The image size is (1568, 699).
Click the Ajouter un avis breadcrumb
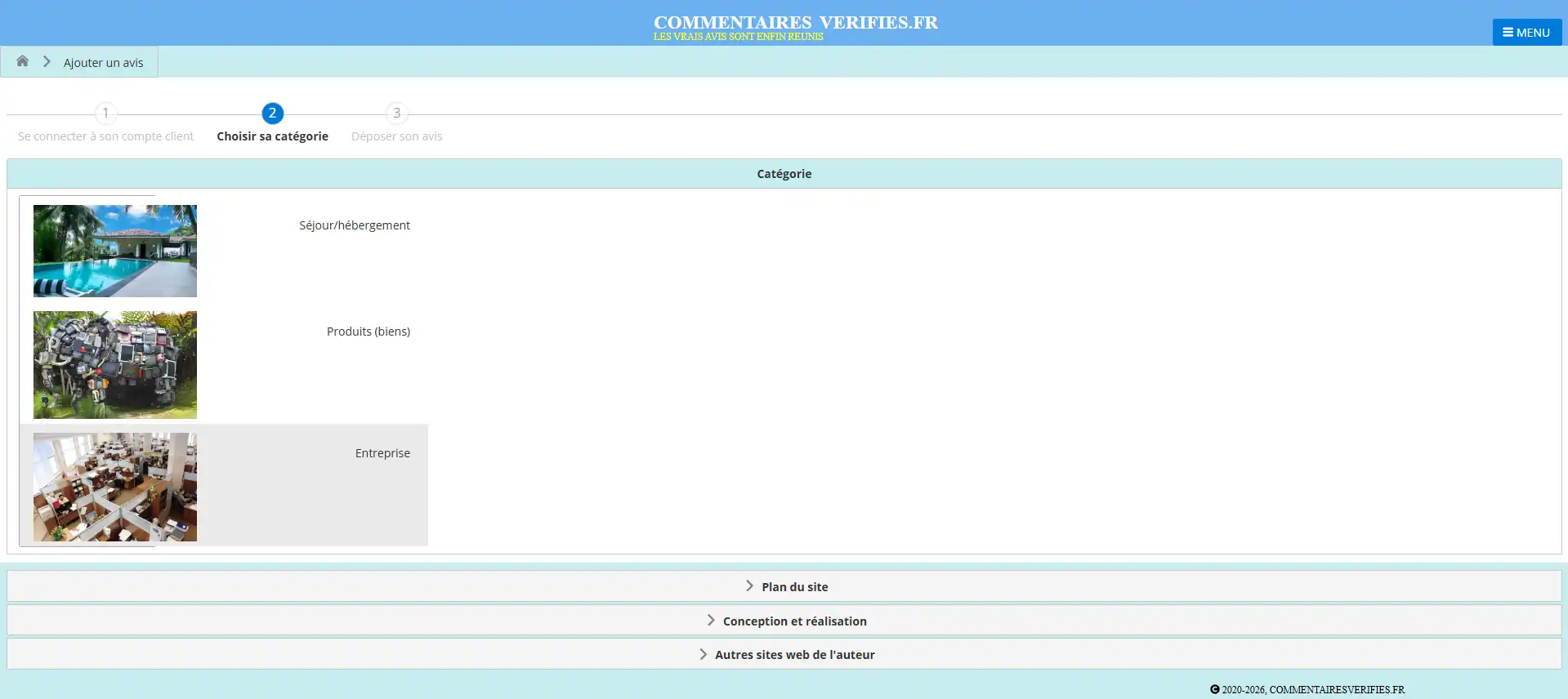pyautogui.click(x=103, y=63)
